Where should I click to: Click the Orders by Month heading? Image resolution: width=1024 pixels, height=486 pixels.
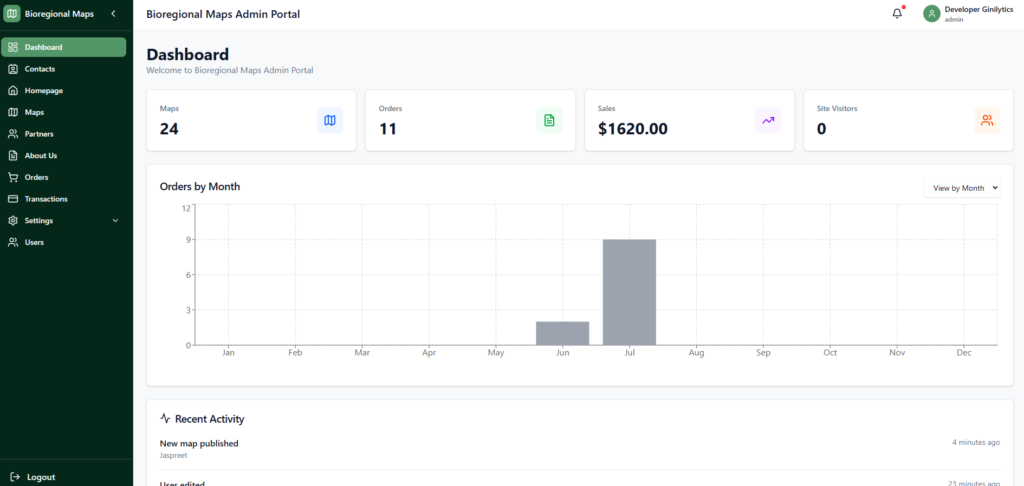[x=200, y=187]
